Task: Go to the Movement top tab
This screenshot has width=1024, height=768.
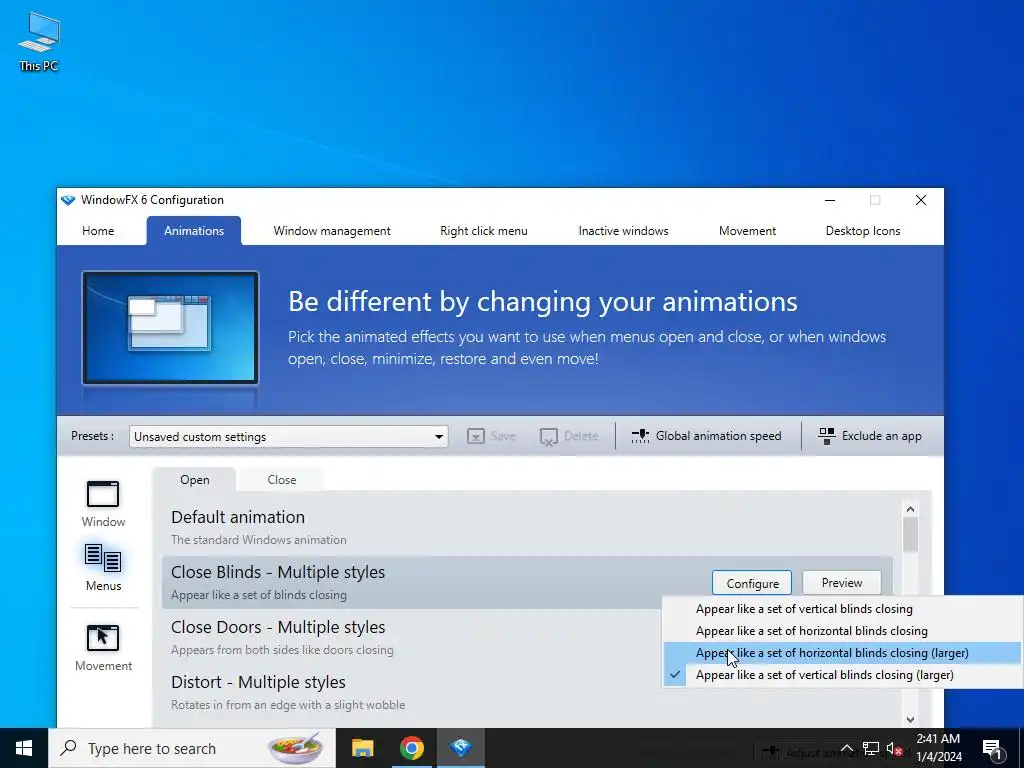Action: click(x=747, y=231)
